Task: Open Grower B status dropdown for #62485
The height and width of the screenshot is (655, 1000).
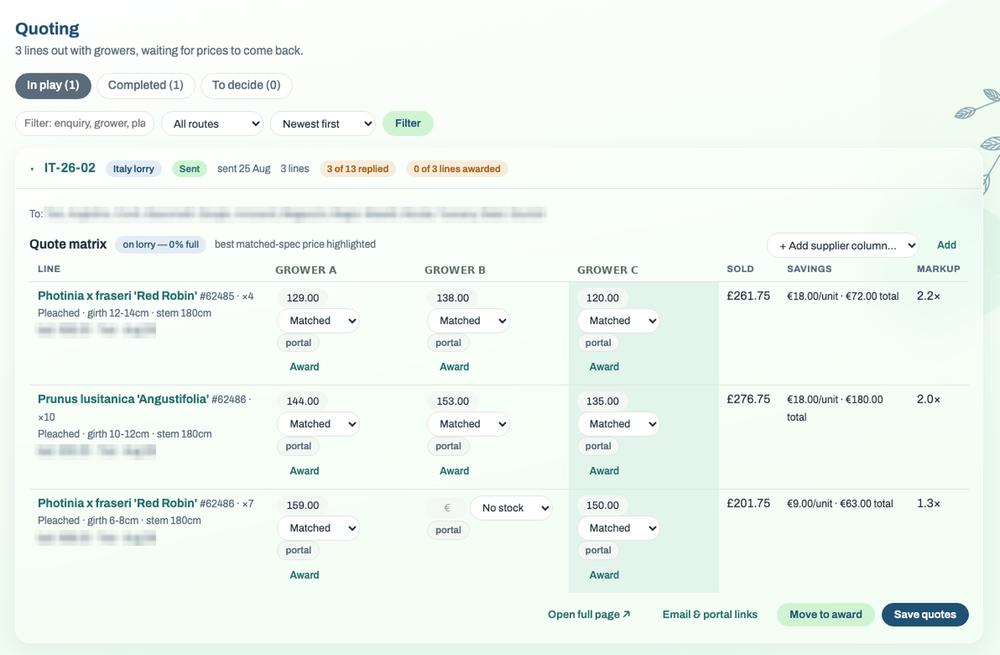Action: [x=468, y=320]
